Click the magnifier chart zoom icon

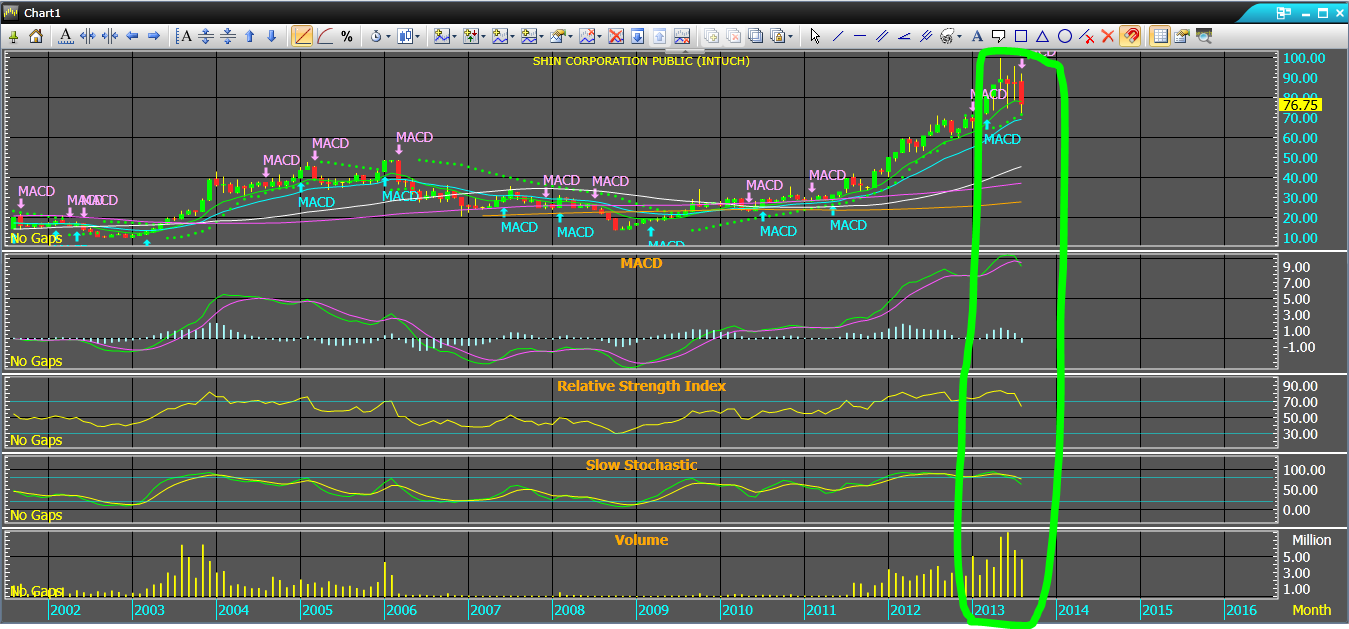click(x=1204, y=36)
